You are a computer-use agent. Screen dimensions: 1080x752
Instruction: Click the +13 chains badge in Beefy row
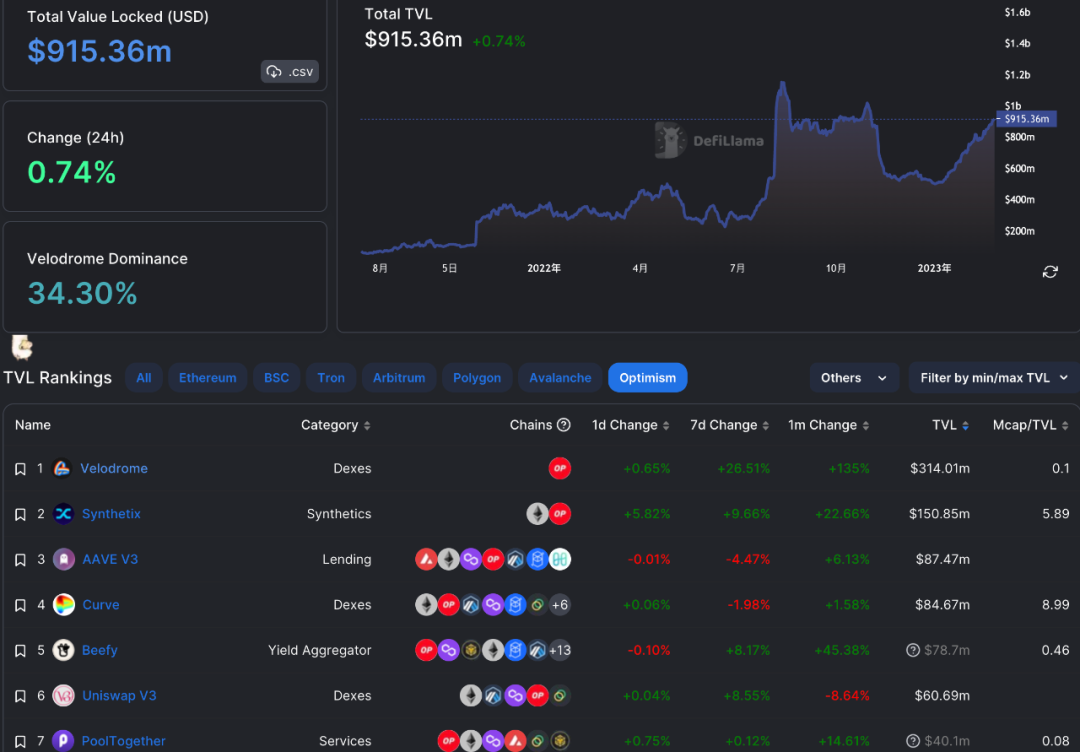click(x=559, y=650)
